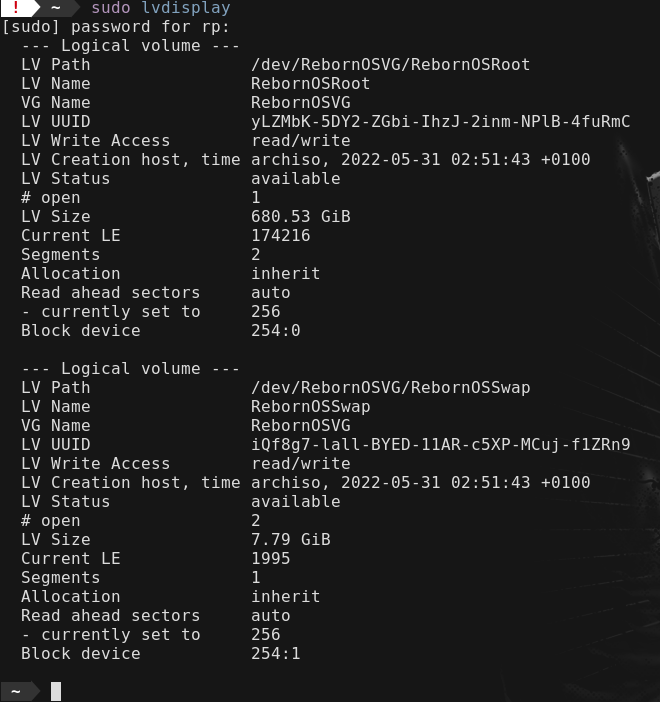Click the tilde home directory prompt segment at top
Image resolution: width=660 pixels, height=702 pixels.
tap(56, 7)
